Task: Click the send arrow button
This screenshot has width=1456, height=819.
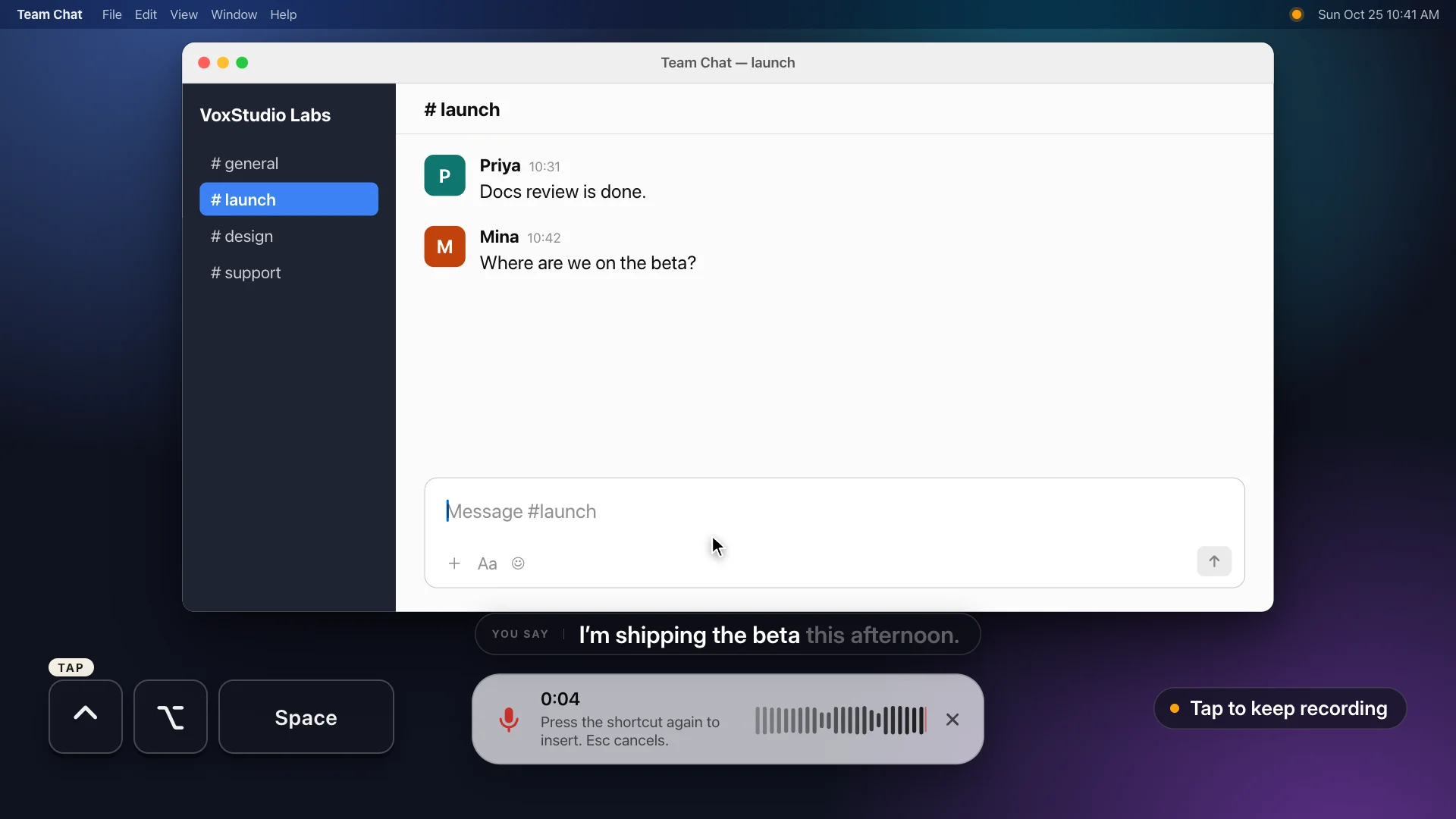Action: (1214, 561)
